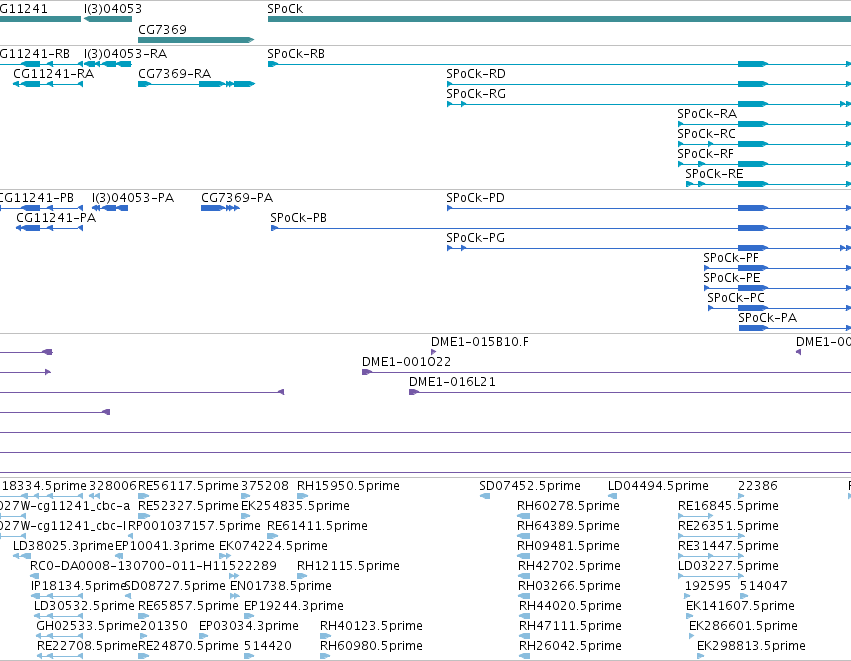Select protein SPoCk-PC

779,308
